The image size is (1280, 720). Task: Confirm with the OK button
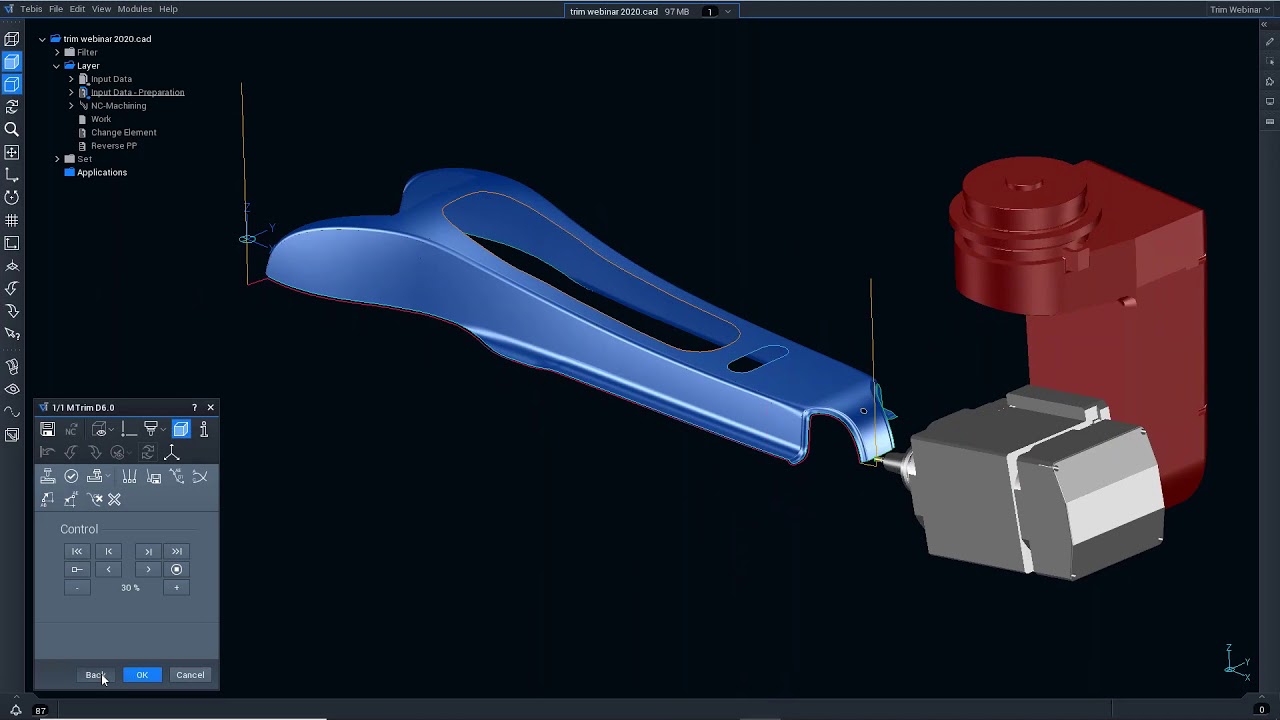pos(142,675)
